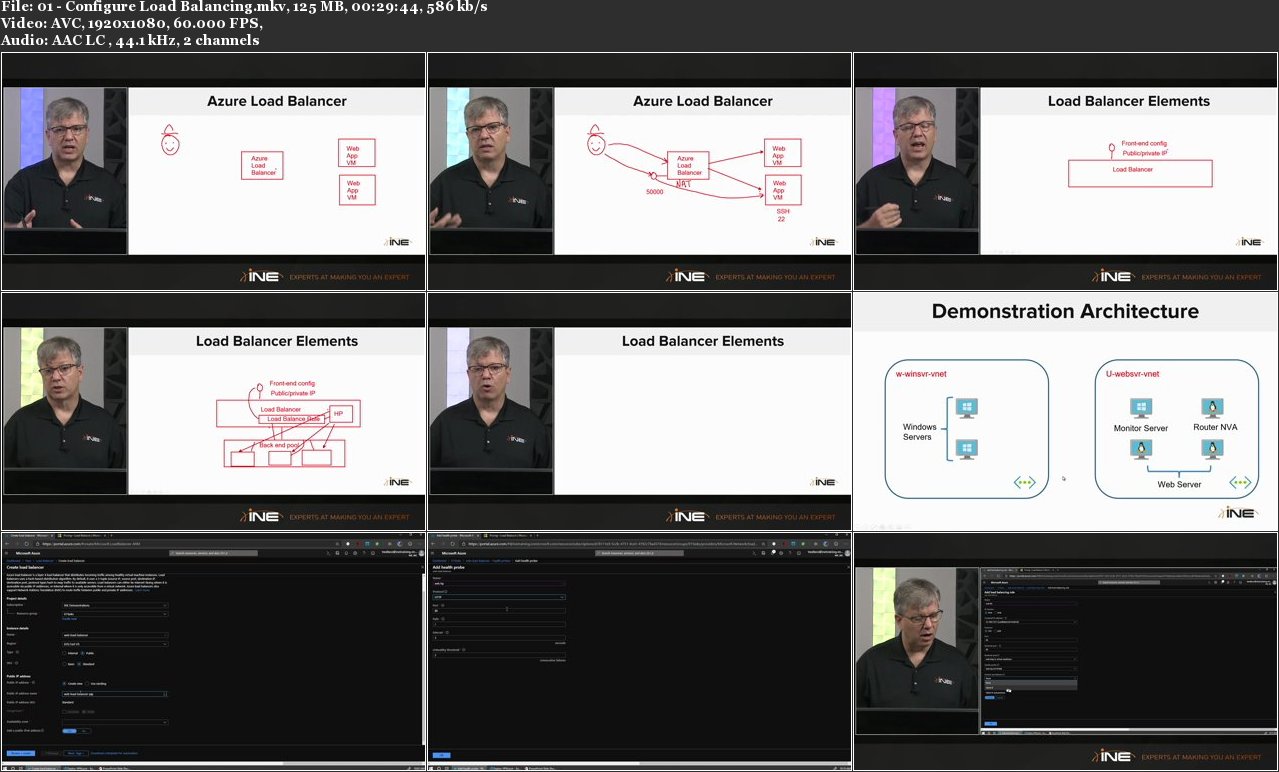Open the Load Balancer Elements thumbnail with back end pool
The width and height of the screenshot is (1279, 772).
point(213,411)
